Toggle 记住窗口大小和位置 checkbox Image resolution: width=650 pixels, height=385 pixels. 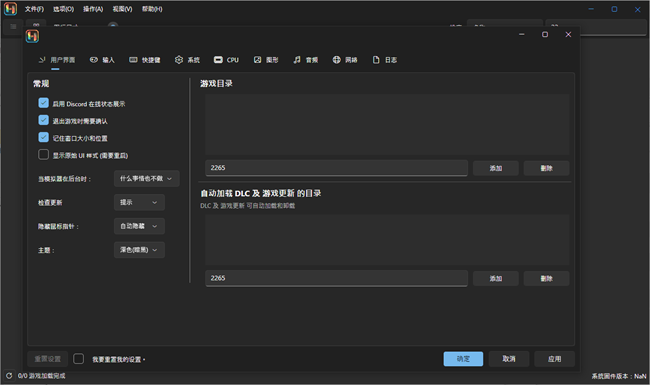[44, 137]
